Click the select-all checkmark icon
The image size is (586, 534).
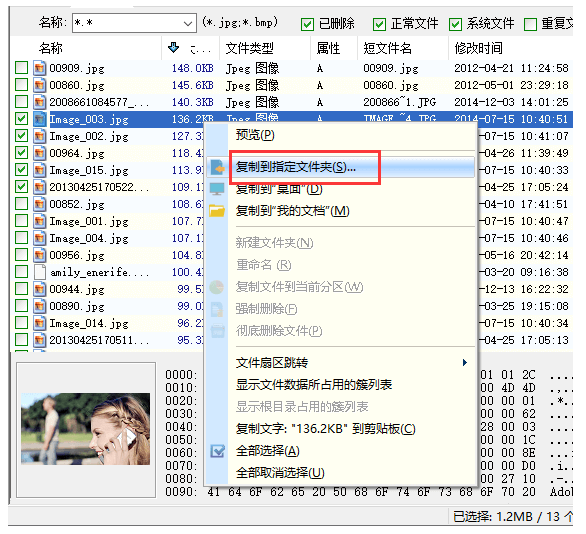tap(217, 451)
